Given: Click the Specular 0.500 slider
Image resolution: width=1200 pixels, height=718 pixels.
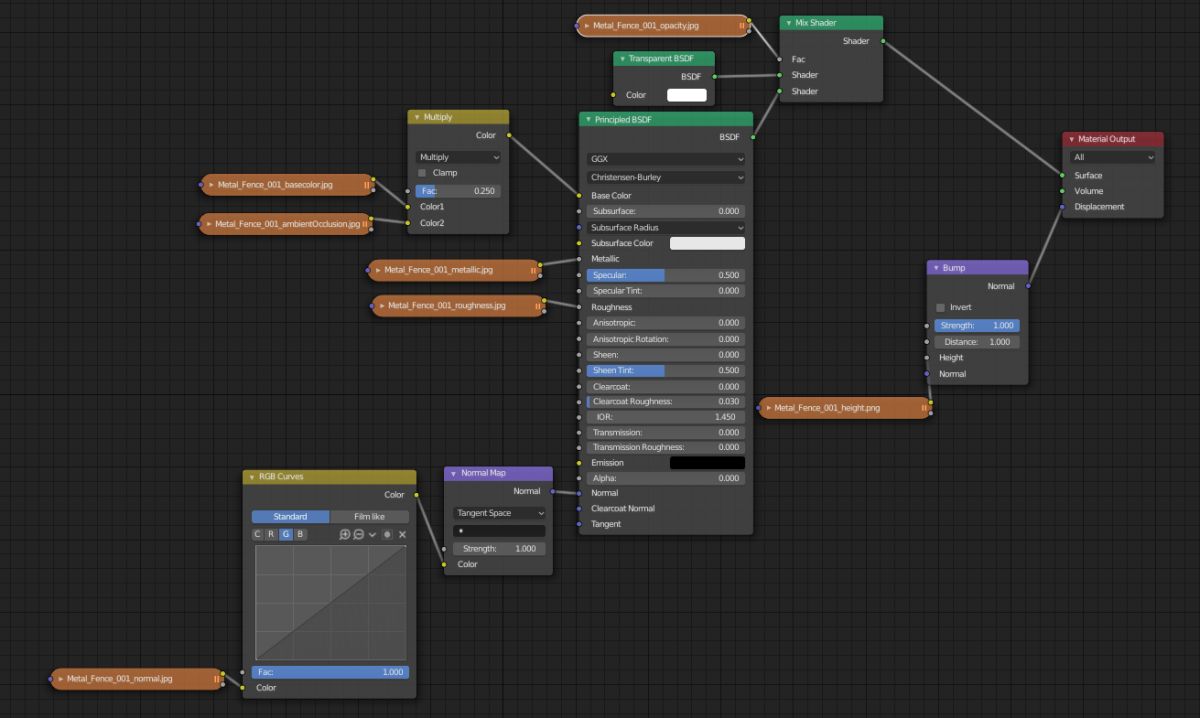Looking at the screenshot, I should point(666,275).
